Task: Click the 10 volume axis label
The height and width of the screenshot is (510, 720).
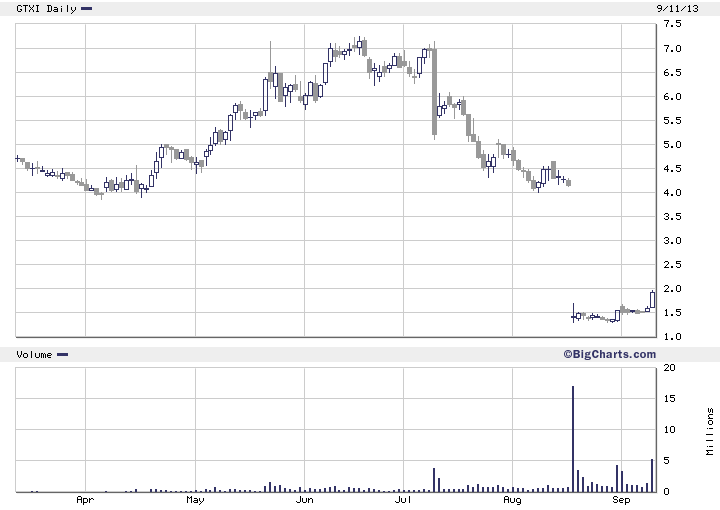Action: pyautogui.click(x=669, y=430)
